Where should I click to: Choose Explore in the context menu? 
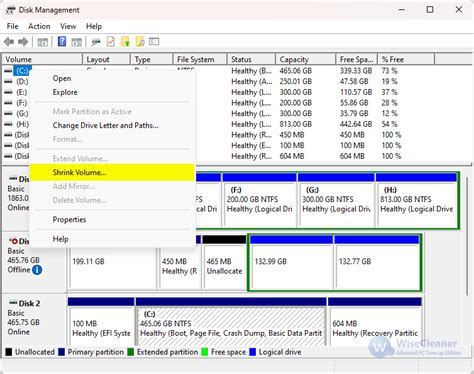click(x=112, y=92)
